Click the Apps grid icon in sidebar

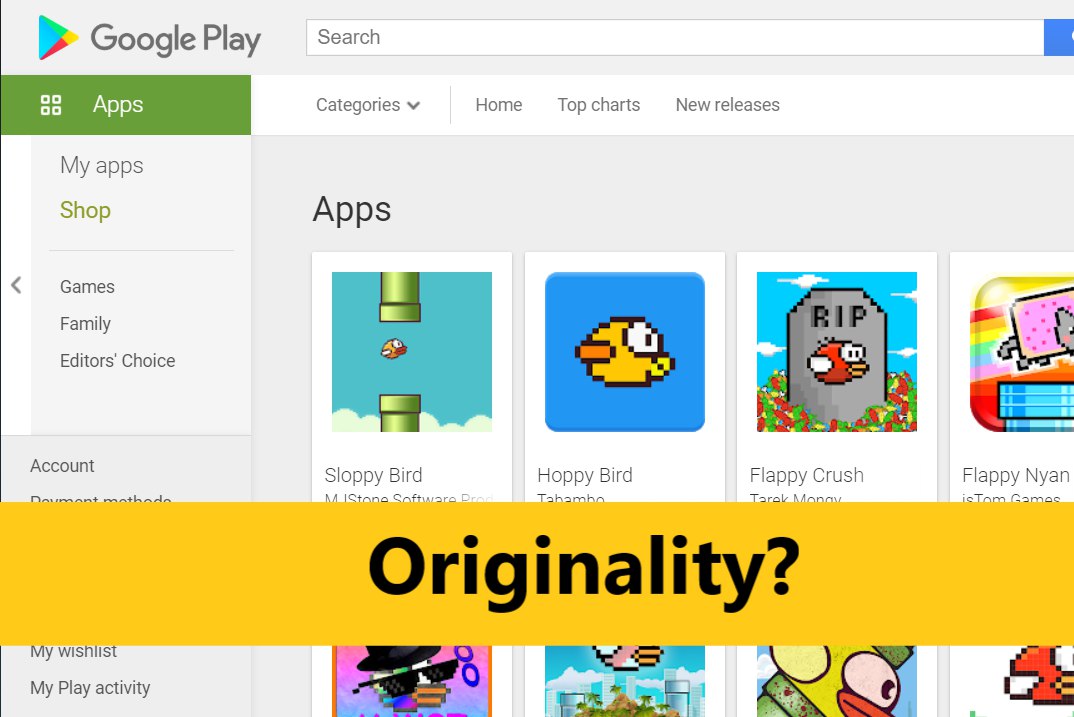click(x=51, y=105)
